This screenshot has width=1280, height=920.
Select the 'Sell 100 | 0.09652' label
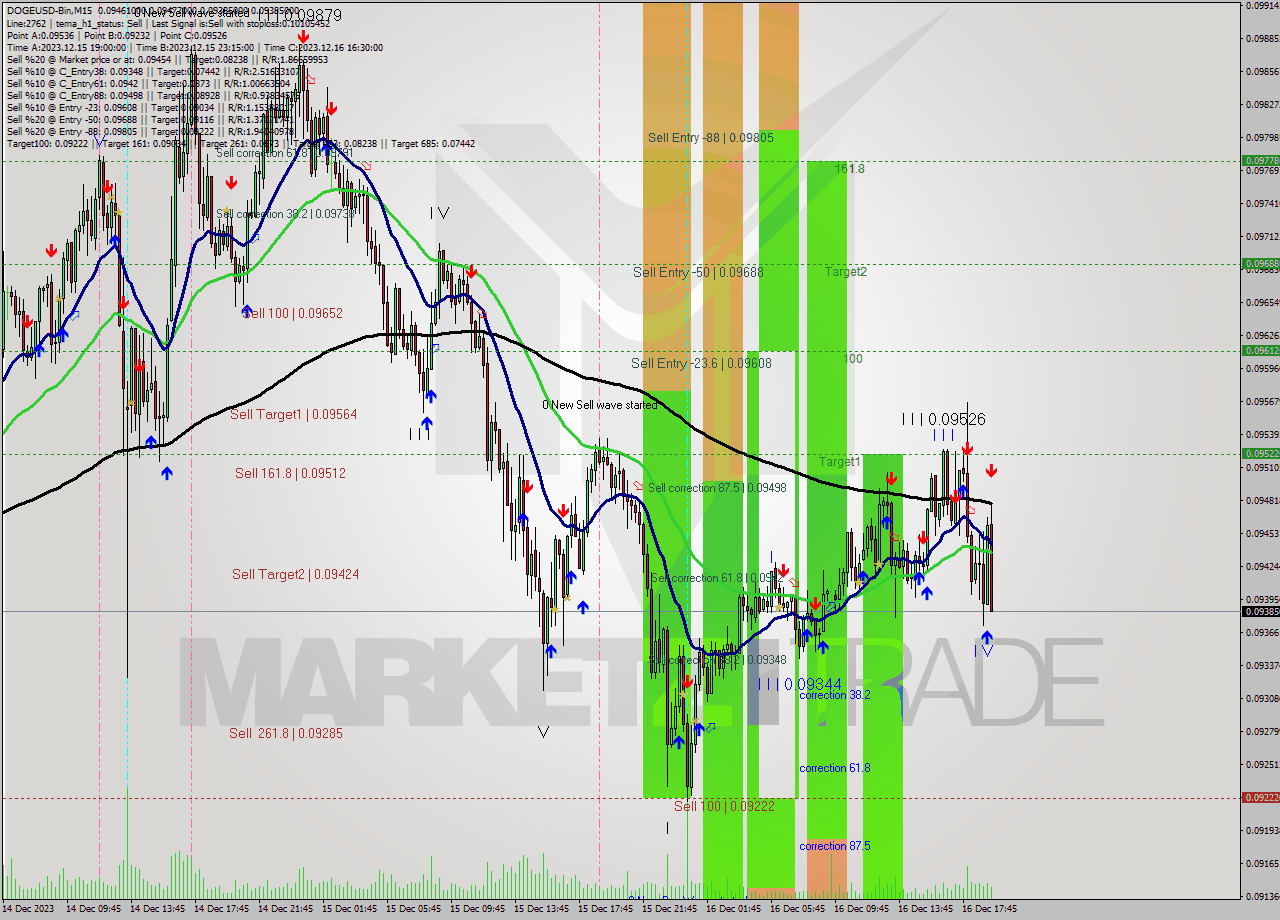pos(292,313)
